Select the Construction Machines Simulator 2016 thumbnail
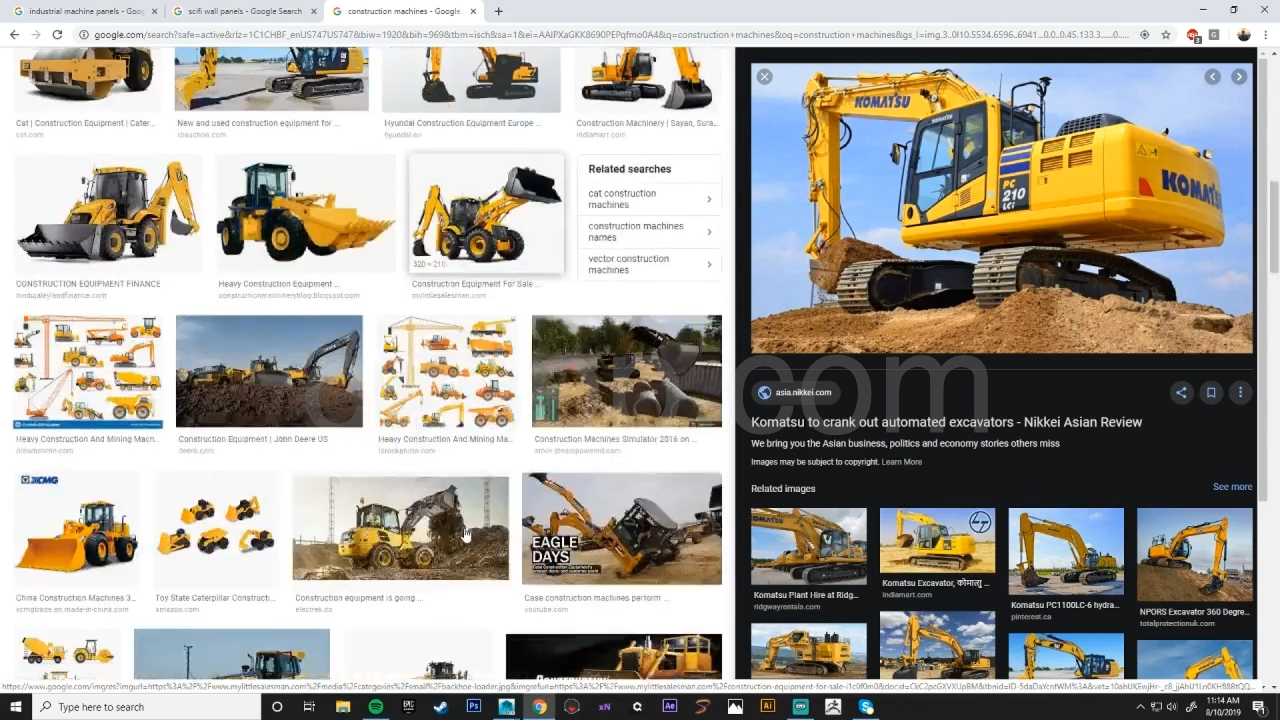This screenshot has height=720, width=1280. click(626, 371)
